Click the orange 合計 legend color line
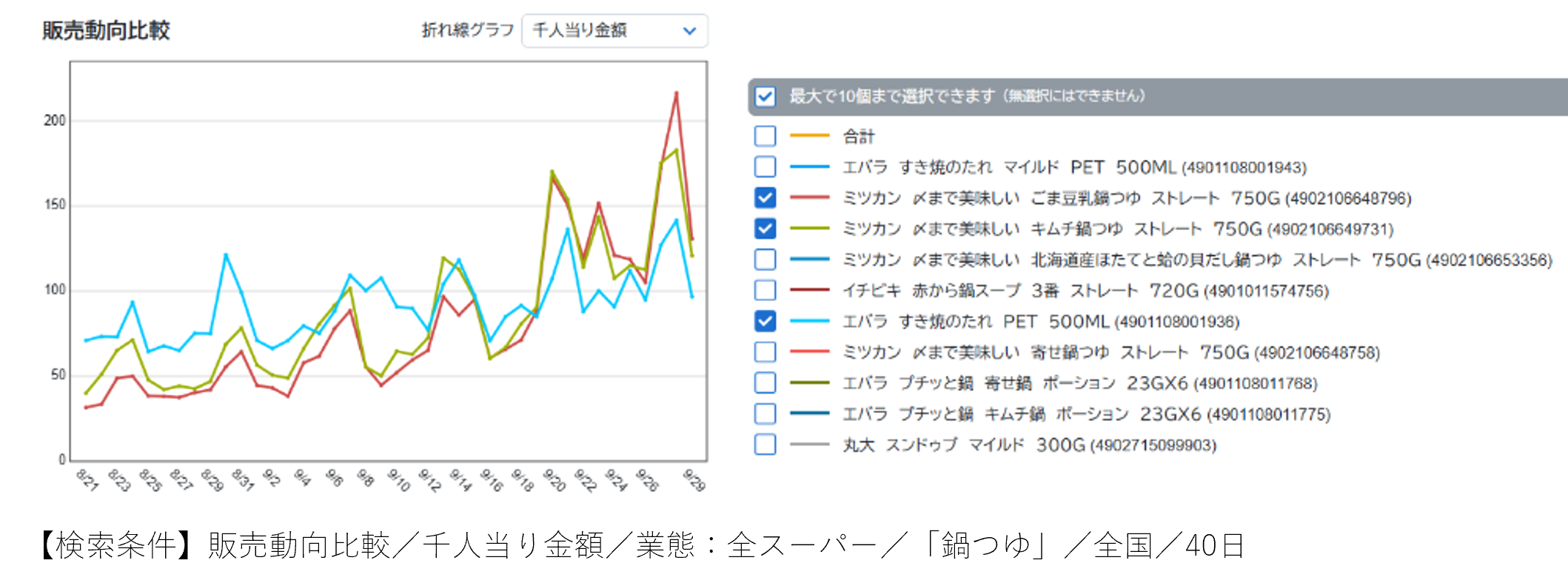The height and width of the screenshot is (583, 1568). [809, 136]
